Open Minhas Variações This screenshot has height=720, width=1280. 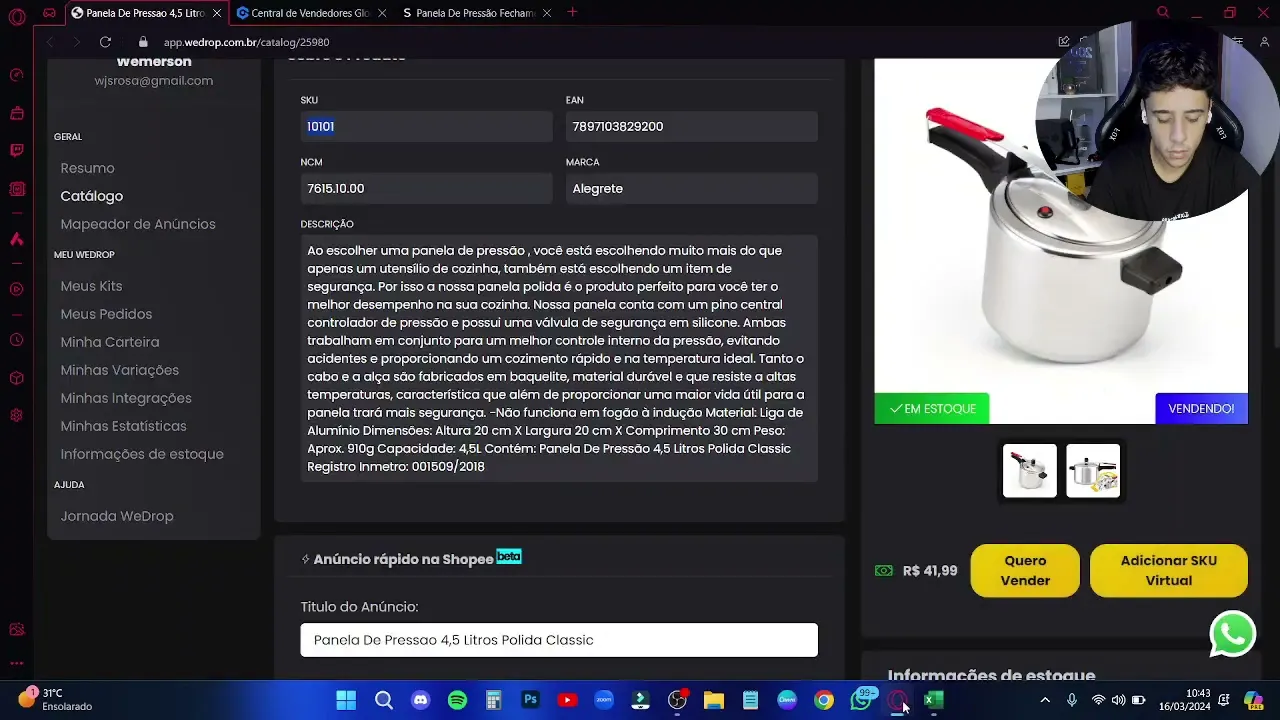point(119,370)
